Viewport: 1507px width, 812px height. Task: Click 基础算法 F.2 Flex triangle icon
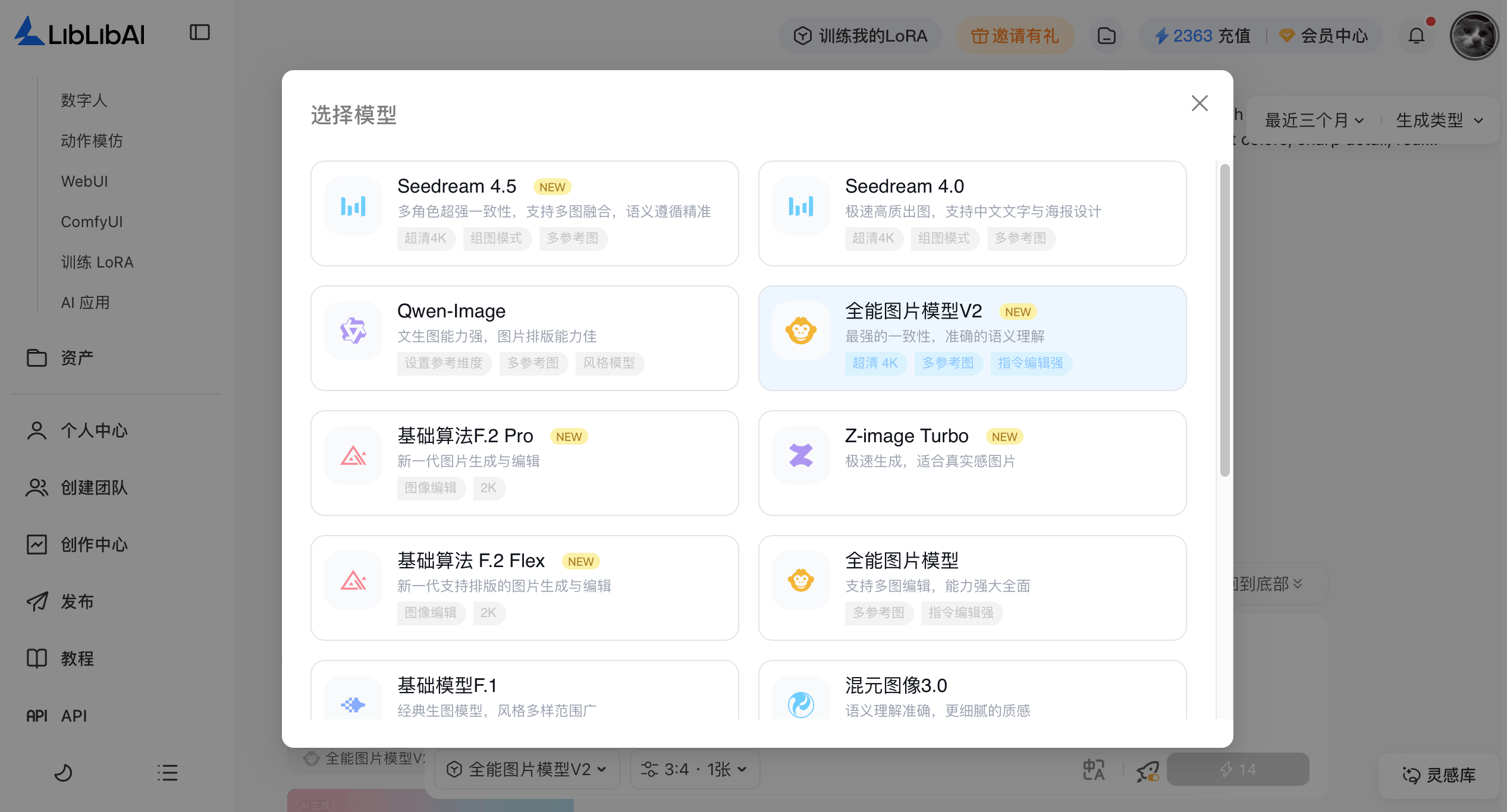coord(353,581)
